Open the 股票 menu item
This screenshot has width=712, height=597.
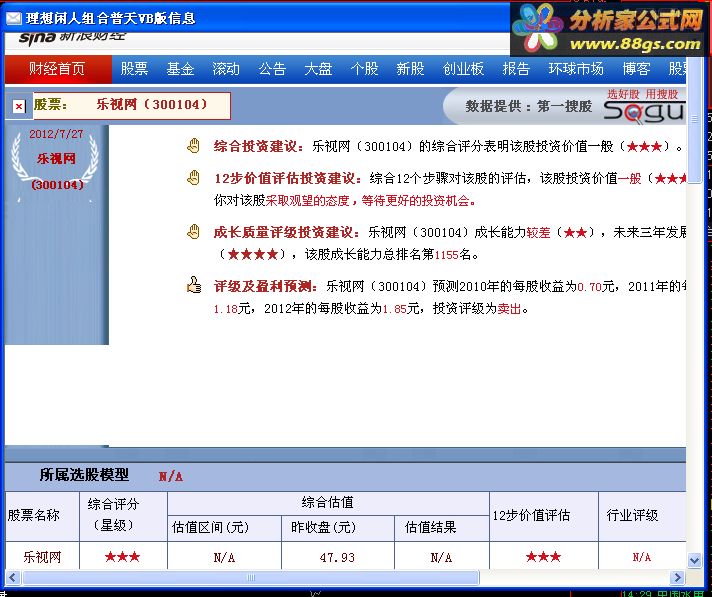(x=134, y=69)
